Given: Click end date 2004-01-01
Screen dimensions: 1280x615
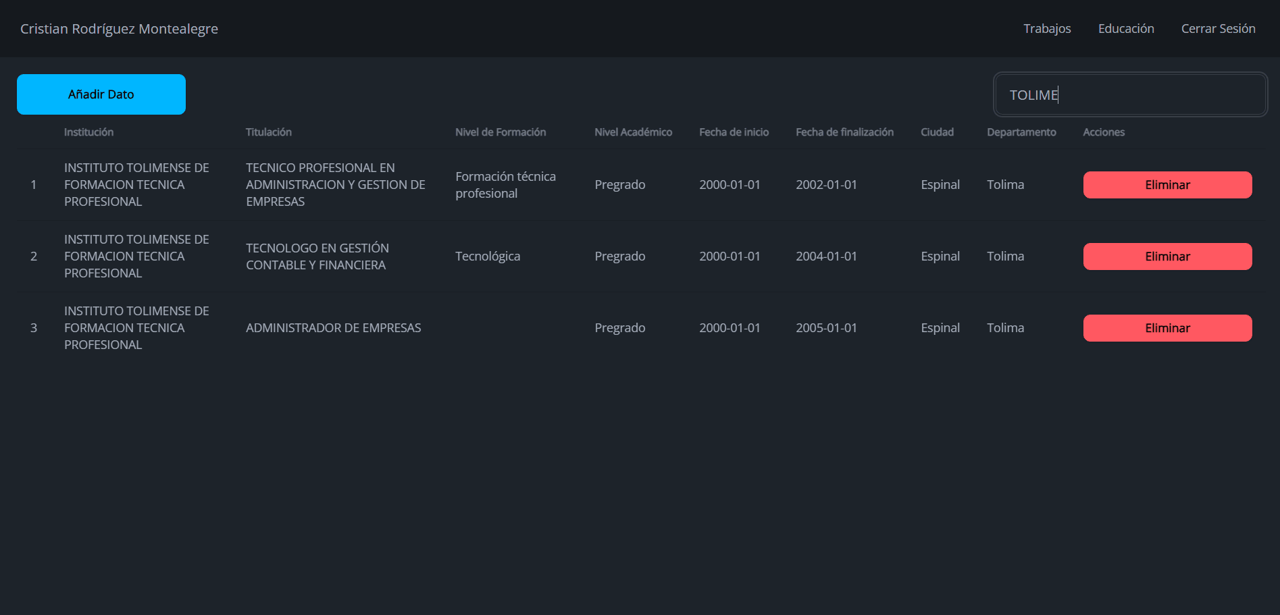Looking at the screenshot, I should pyautogui.click(x=826, y=256).
